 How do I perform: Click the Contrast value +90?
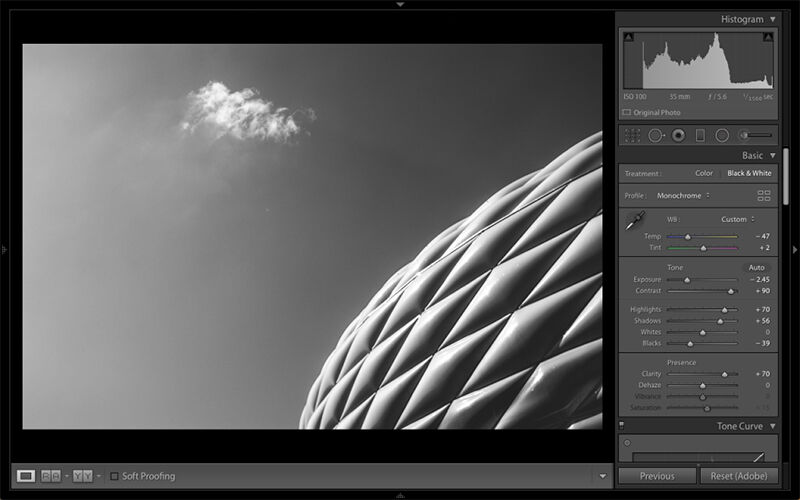(763, 291)
